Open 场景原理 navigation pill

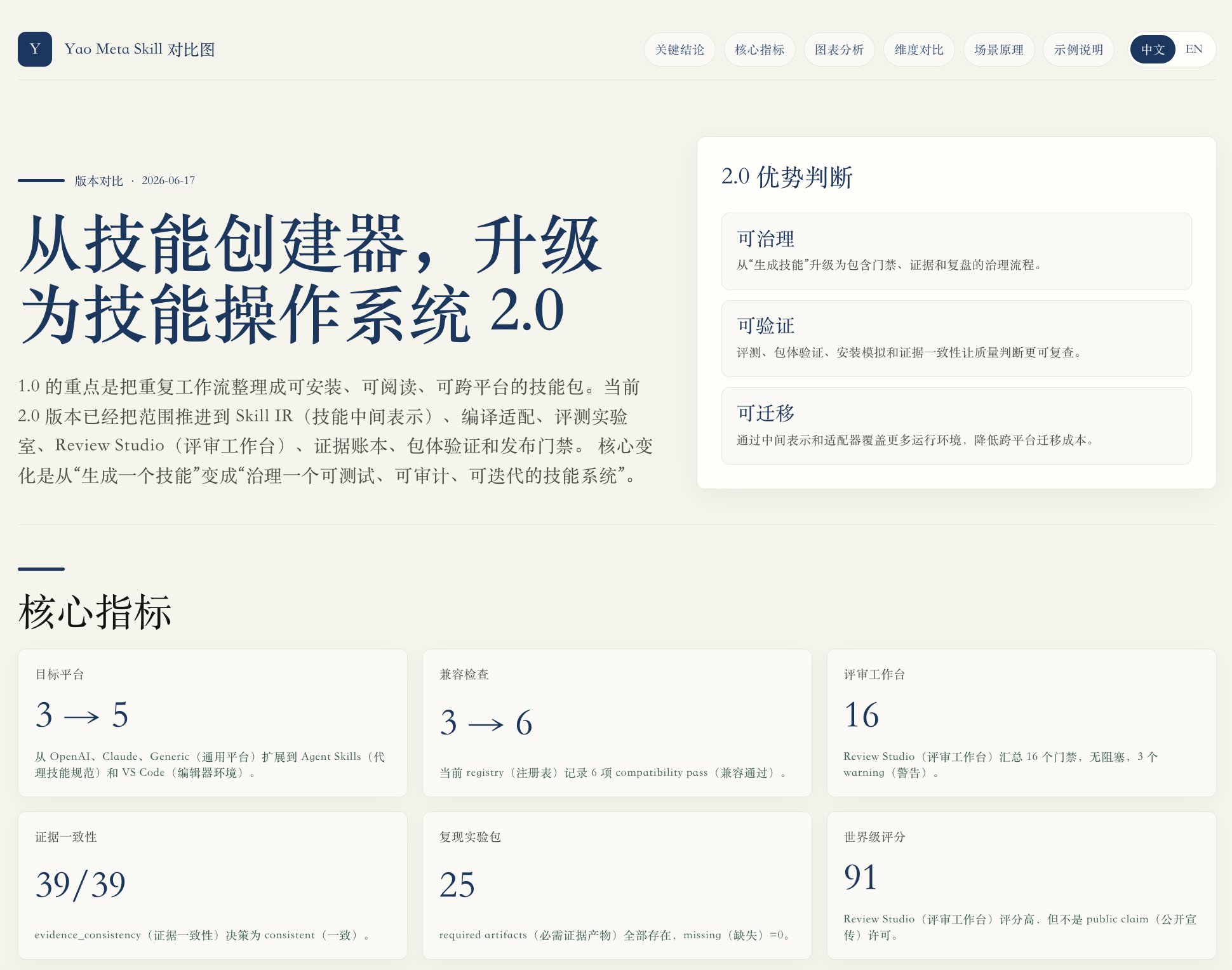point(999,50)
